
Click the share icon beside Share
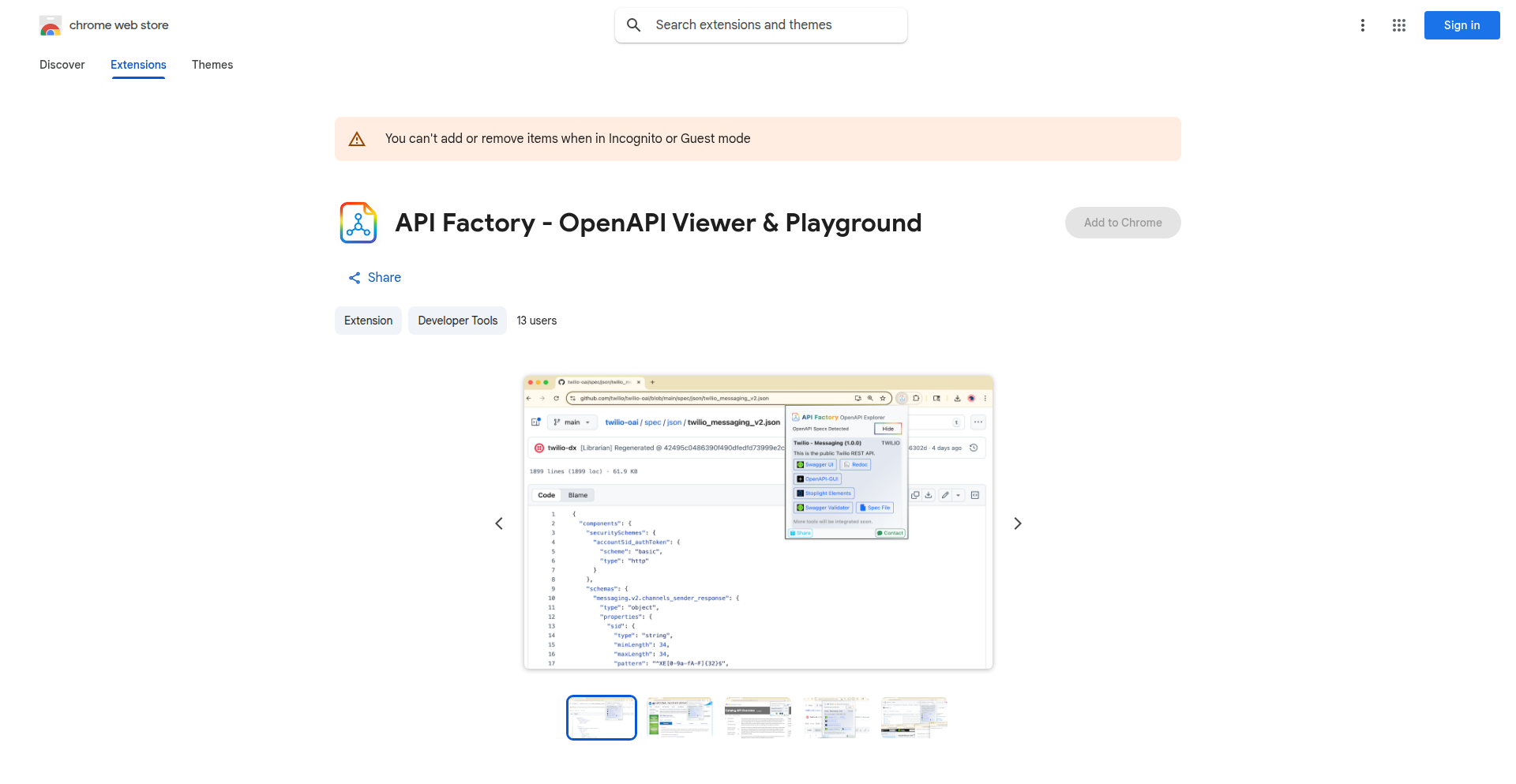[355, 278]
